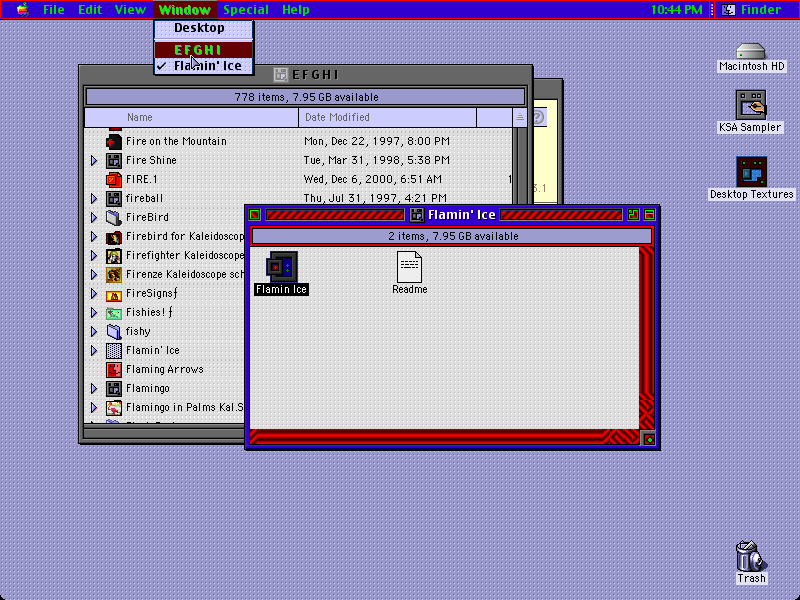The width and height of the screenshot is (800, 600).
Task: Select the Flamin Ice scheme file icon
Action: click(x=281, y=266)
